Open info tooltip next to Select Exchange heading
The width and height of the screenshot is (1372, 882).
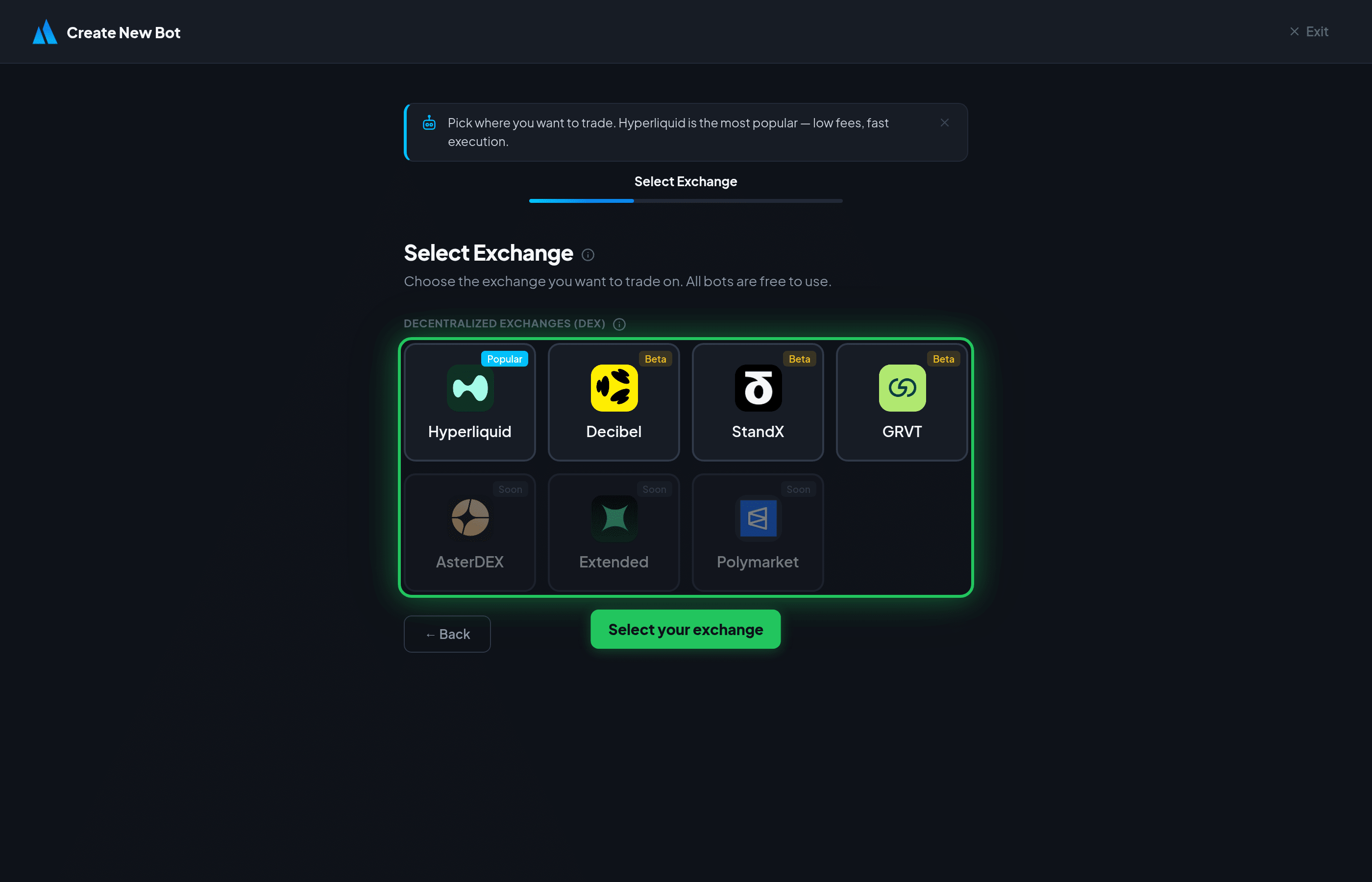pos(588,255)
